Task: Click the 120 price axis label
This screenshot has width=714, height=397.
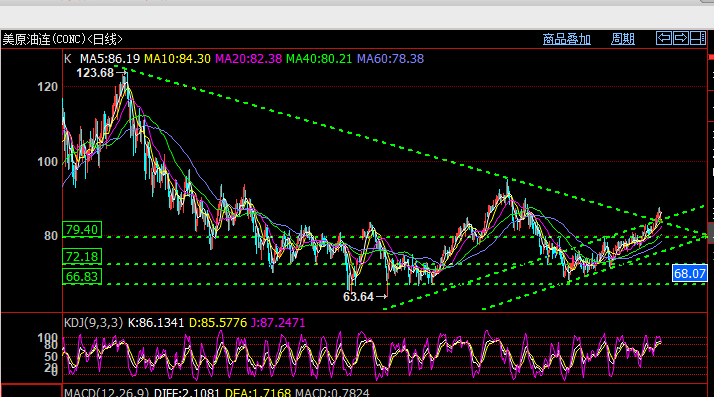Action: pyautogui.click(x=47, y=87)
